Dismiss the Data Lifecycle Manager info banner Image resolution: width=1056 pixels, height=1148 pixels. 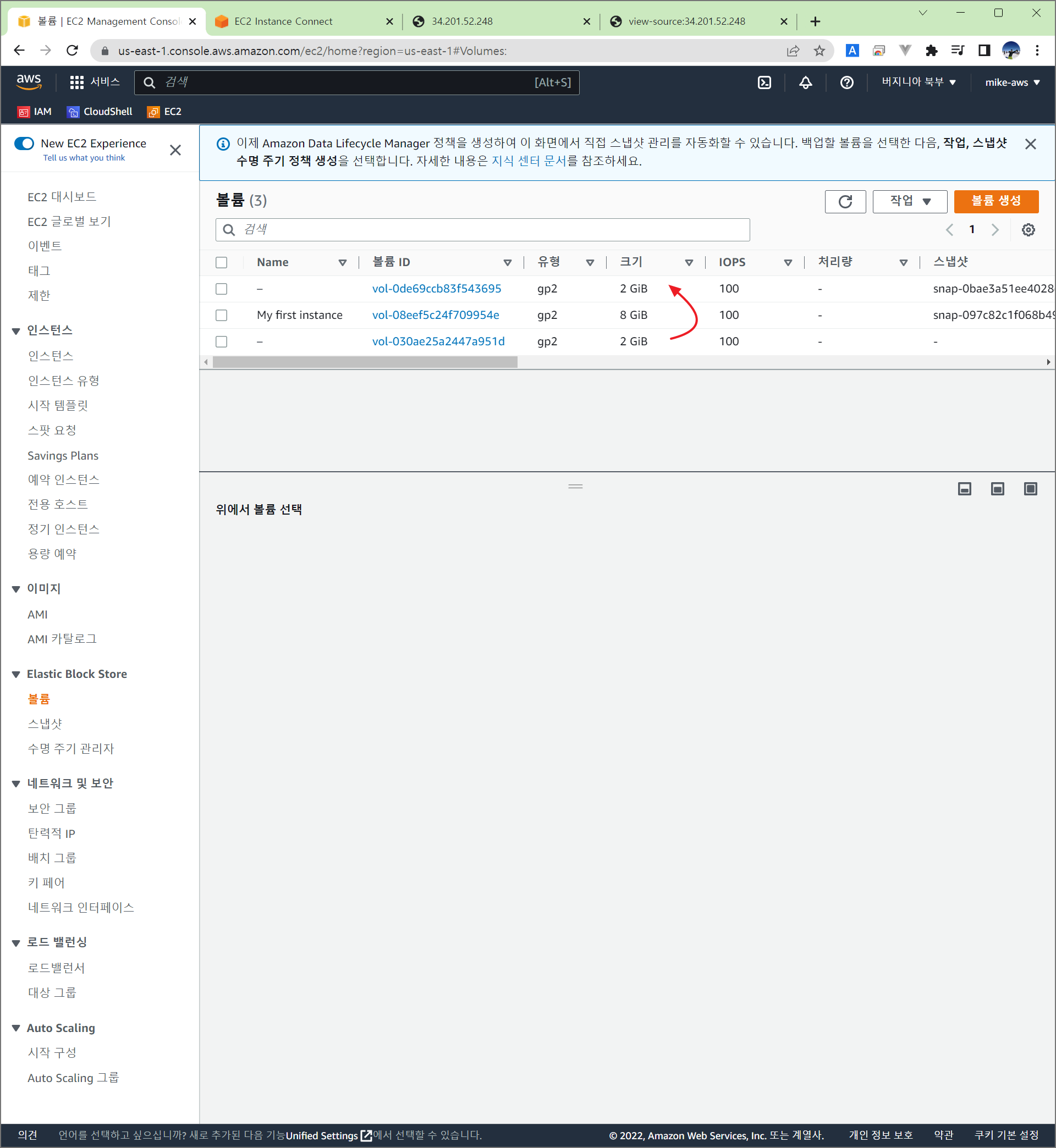(x=1030, y=144)
